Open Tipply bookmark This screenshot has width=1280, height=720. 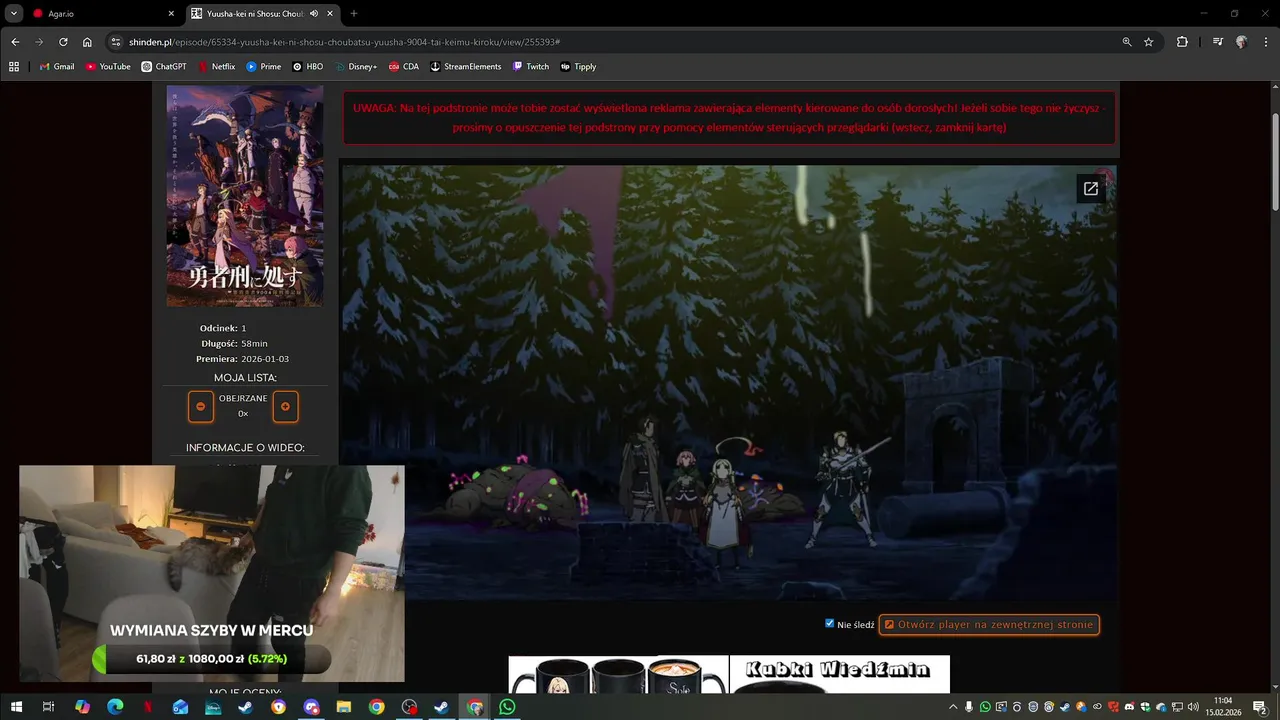click(579, 67)
